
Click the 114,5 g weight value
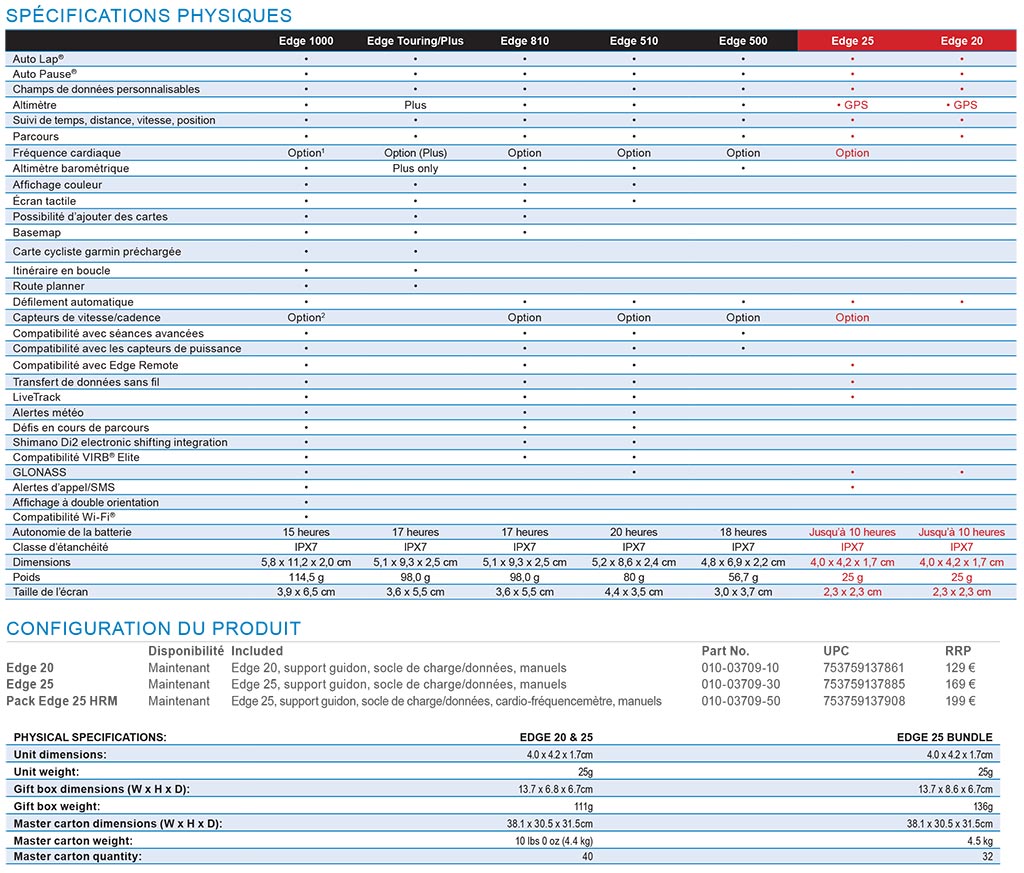pyautogui.click(x=305, y=577)
